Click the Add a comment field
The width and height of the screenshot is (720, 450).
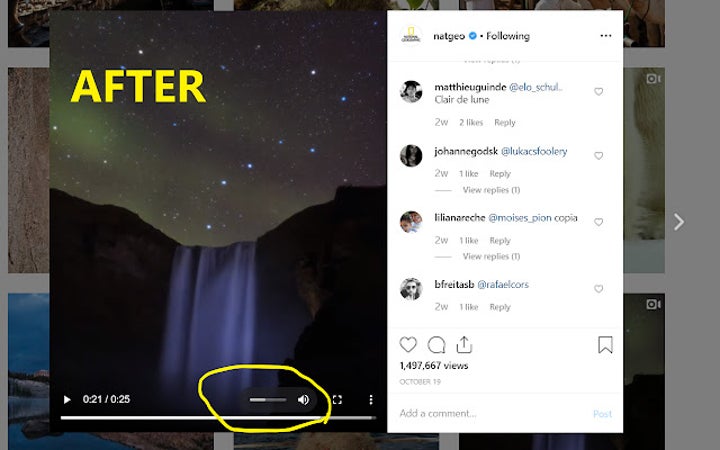[x=480, y=413]
